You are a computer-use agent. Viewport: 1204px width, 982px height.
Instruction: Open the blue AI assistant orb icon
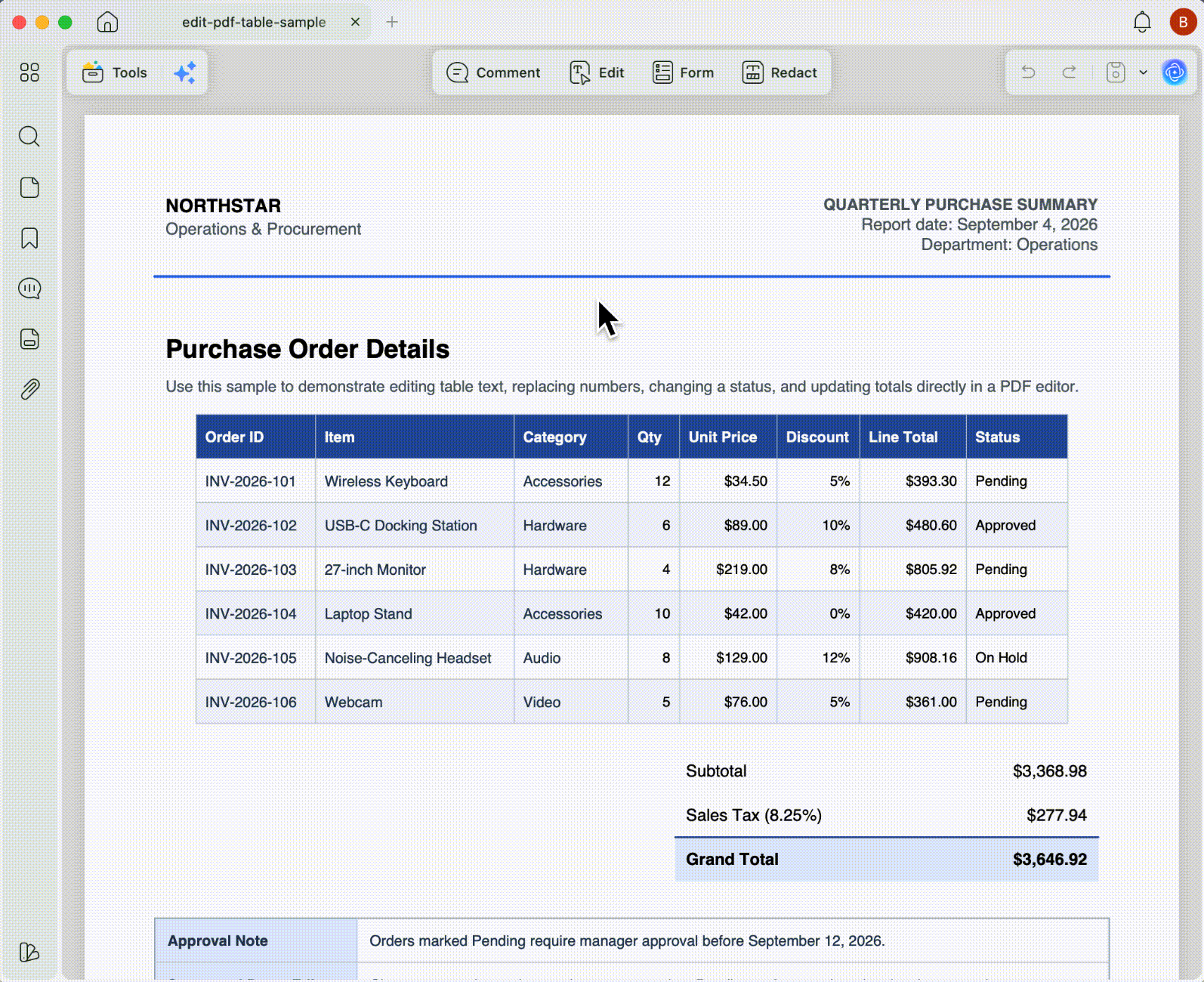point(1175,73)
